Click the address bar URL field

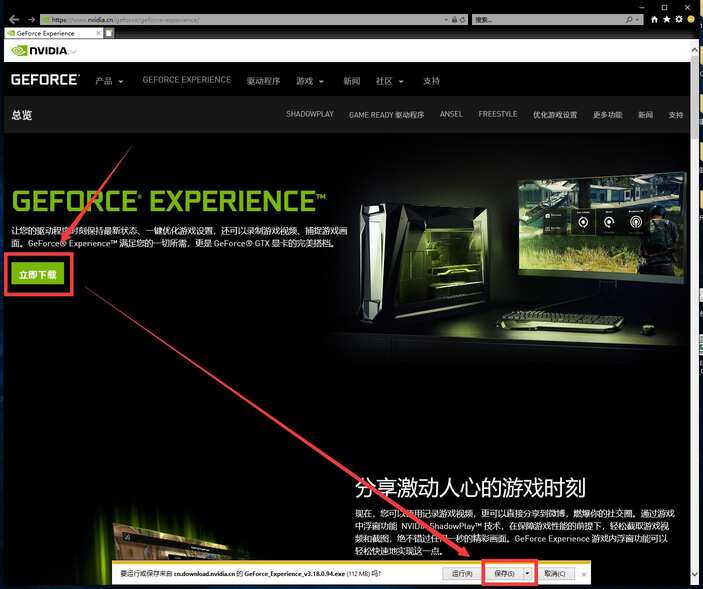point(242,20)
